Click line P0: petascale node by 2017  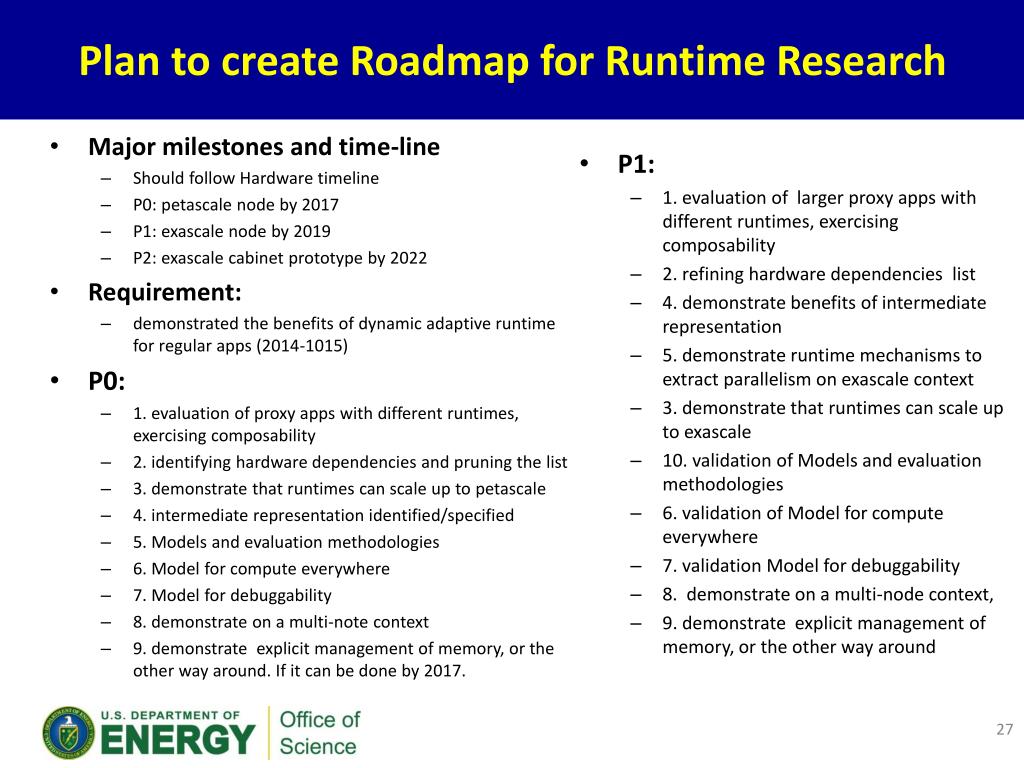pyautogui.click(x=236, y=205)
